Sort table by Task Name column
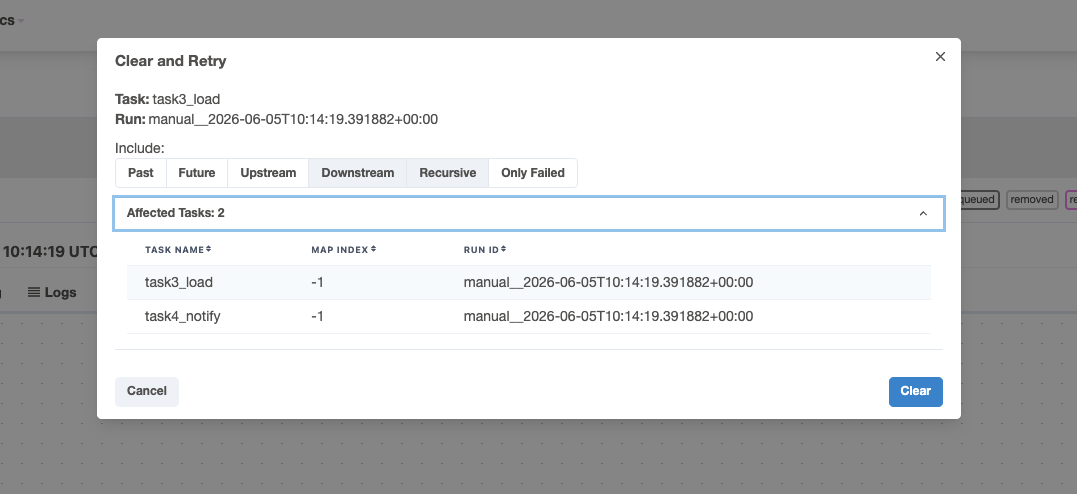Image resolution: width=1077 pixels, height=494 pixels. tap(178, 249)
